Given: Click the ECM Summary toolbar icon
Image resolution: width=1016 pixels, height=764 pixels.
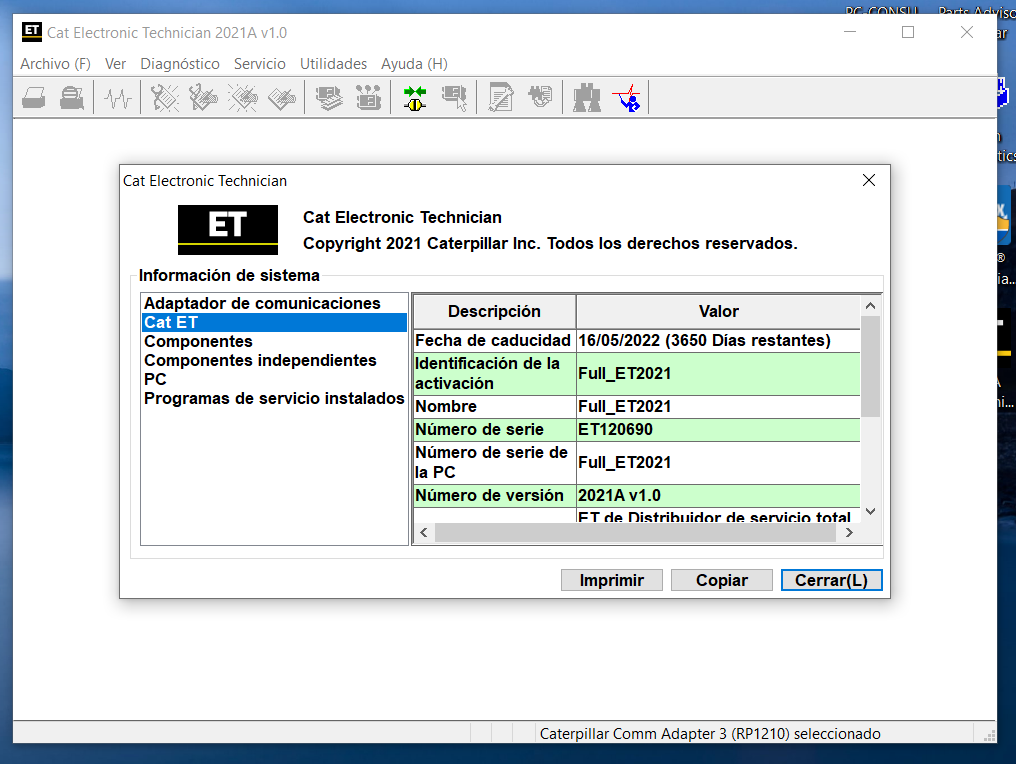Looking at the screenshot, I should pos(329,98).
